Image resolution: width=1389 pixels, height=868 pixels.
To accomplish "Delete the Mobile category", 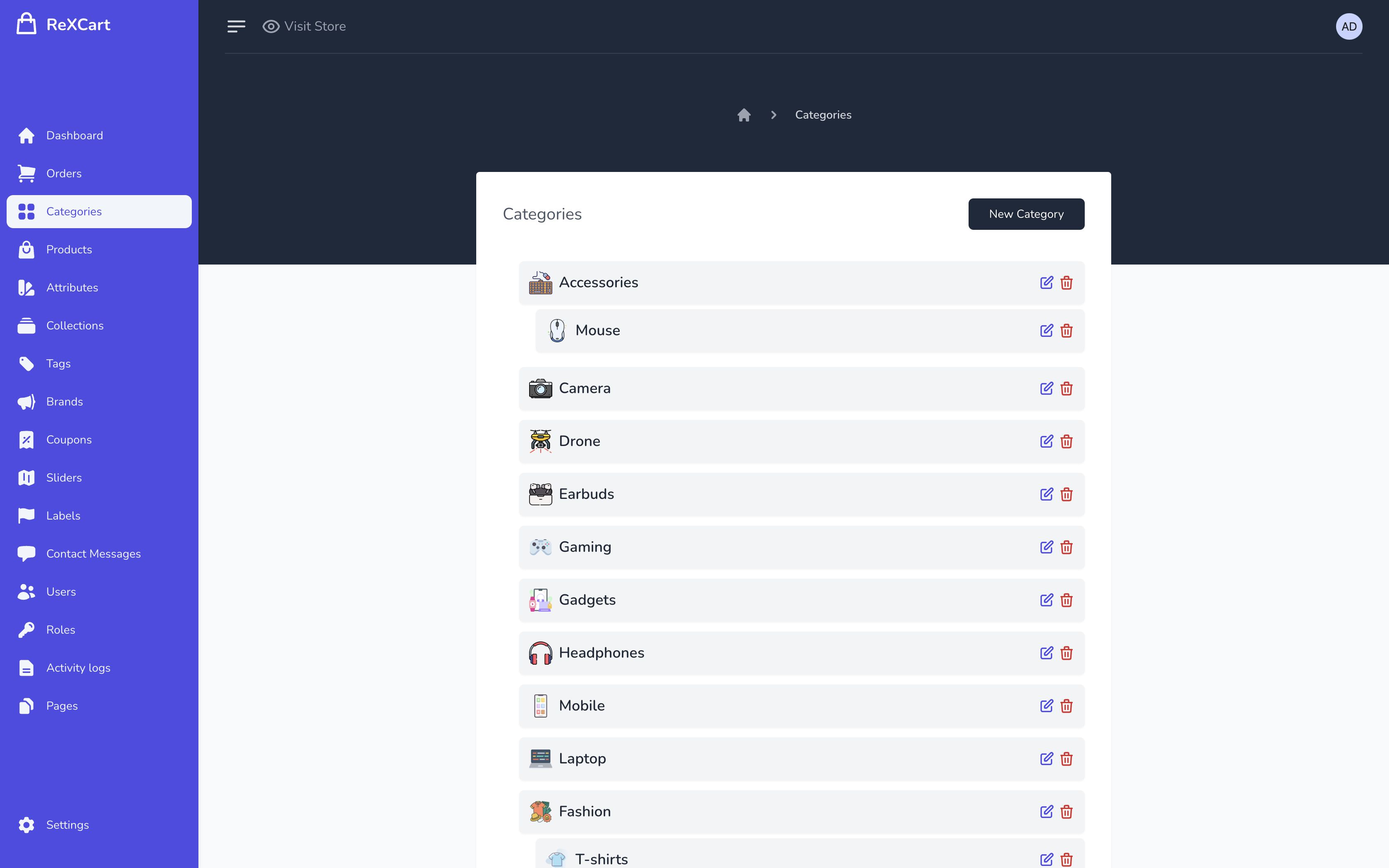I will 1067,706.
